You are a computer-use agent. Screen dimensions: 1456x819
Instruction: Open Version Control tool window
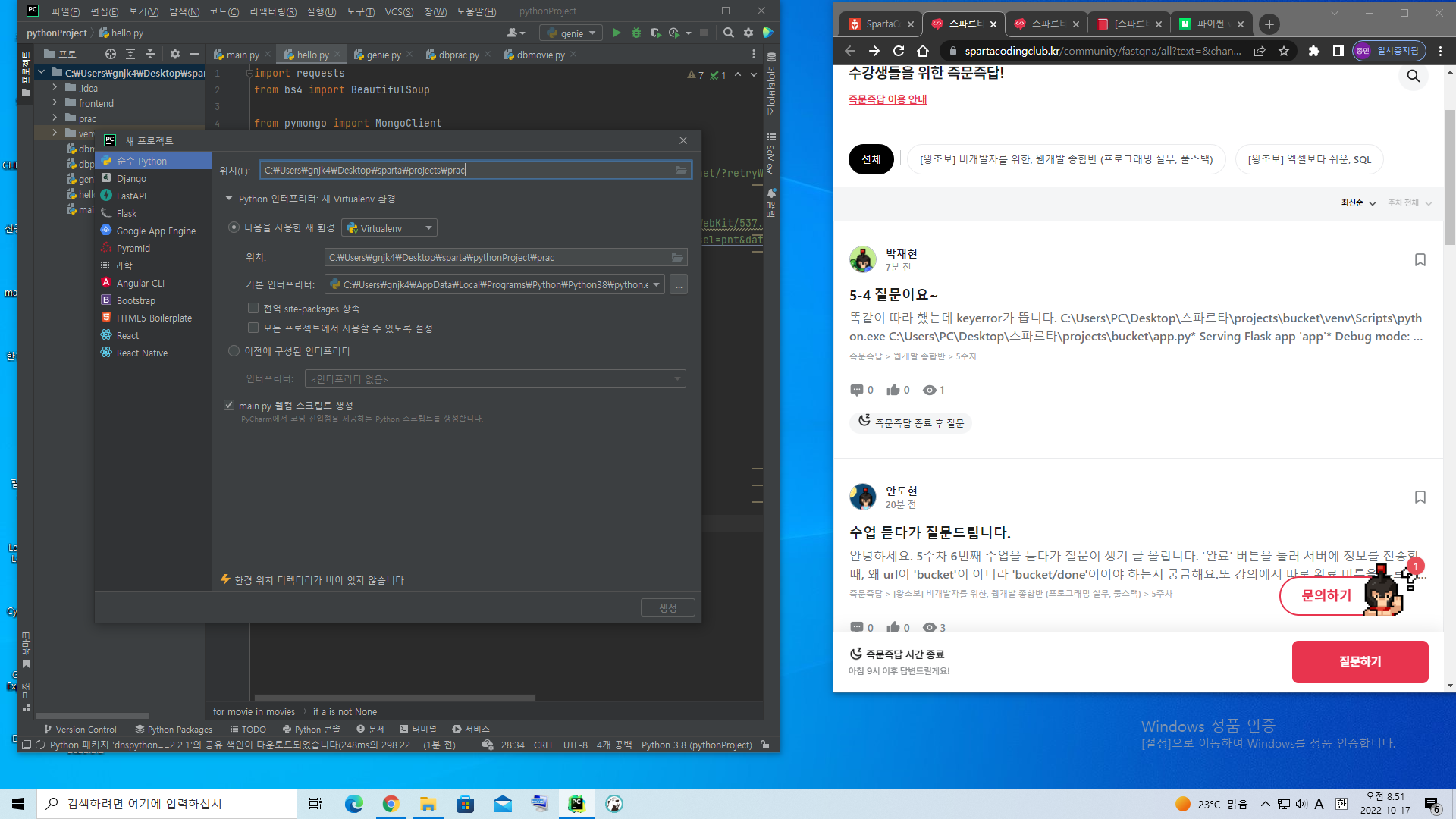click(x=80, y=730)
